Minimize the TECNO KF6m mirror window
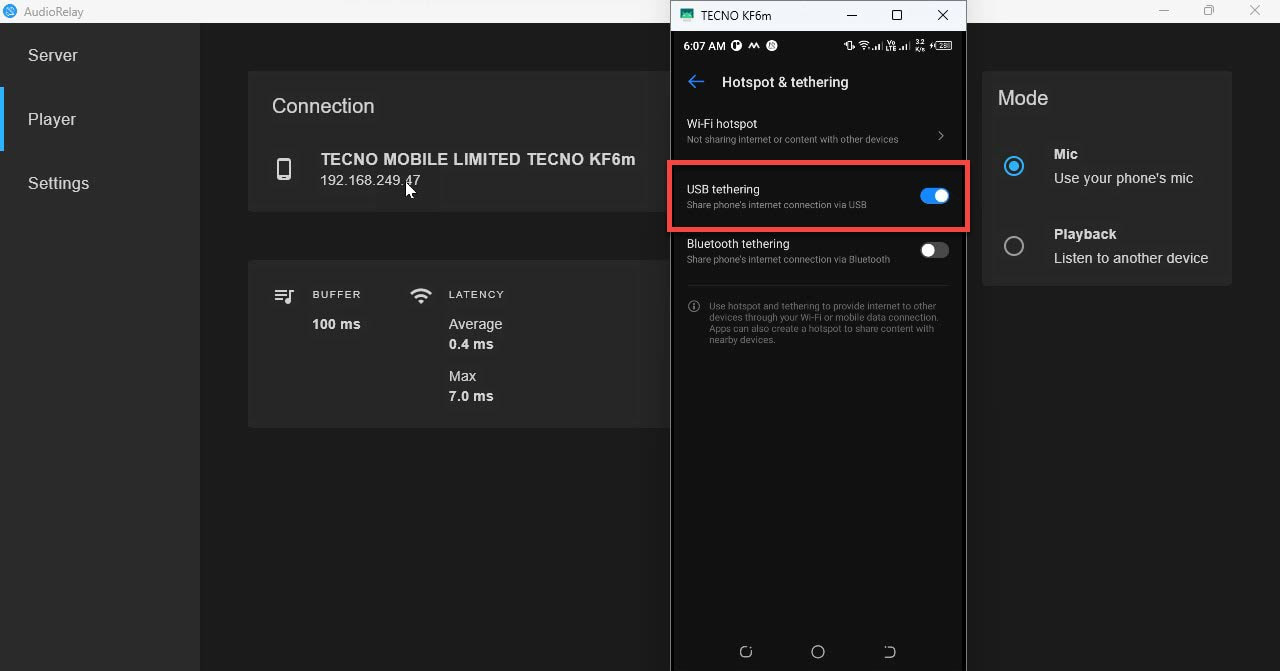1280x671 pixels. point(852,15)
